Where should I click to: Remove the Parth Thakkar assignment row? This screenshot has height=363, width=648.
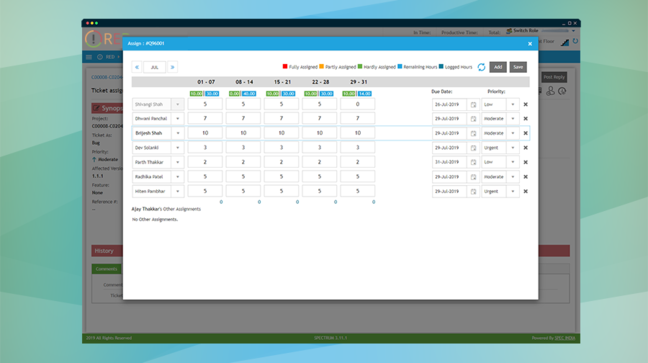pyautogui.click(x=526, y=162)
